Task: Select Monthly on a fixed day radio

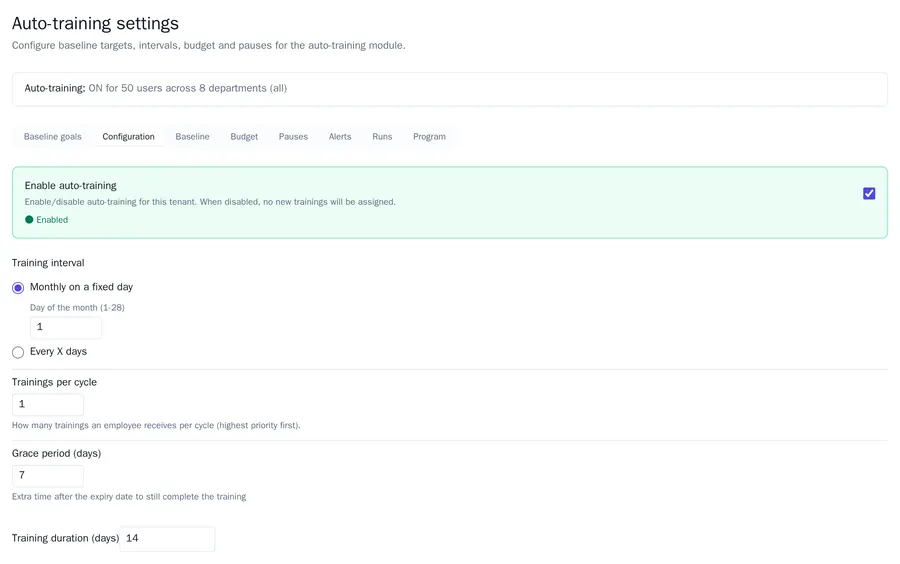Action: [18, 287]
